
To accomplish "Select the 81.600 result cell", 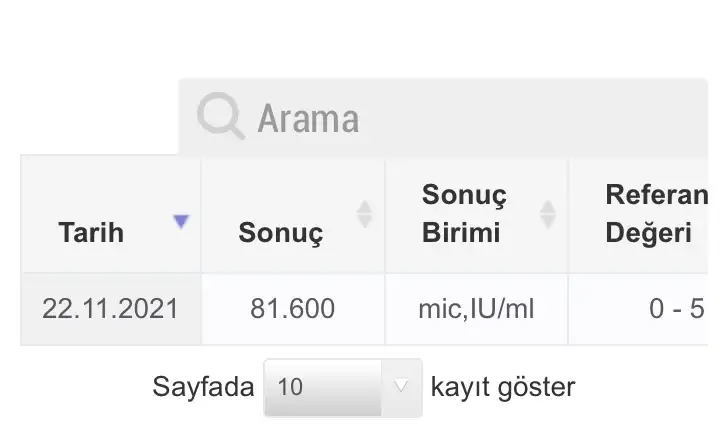I will click(293, 309).
